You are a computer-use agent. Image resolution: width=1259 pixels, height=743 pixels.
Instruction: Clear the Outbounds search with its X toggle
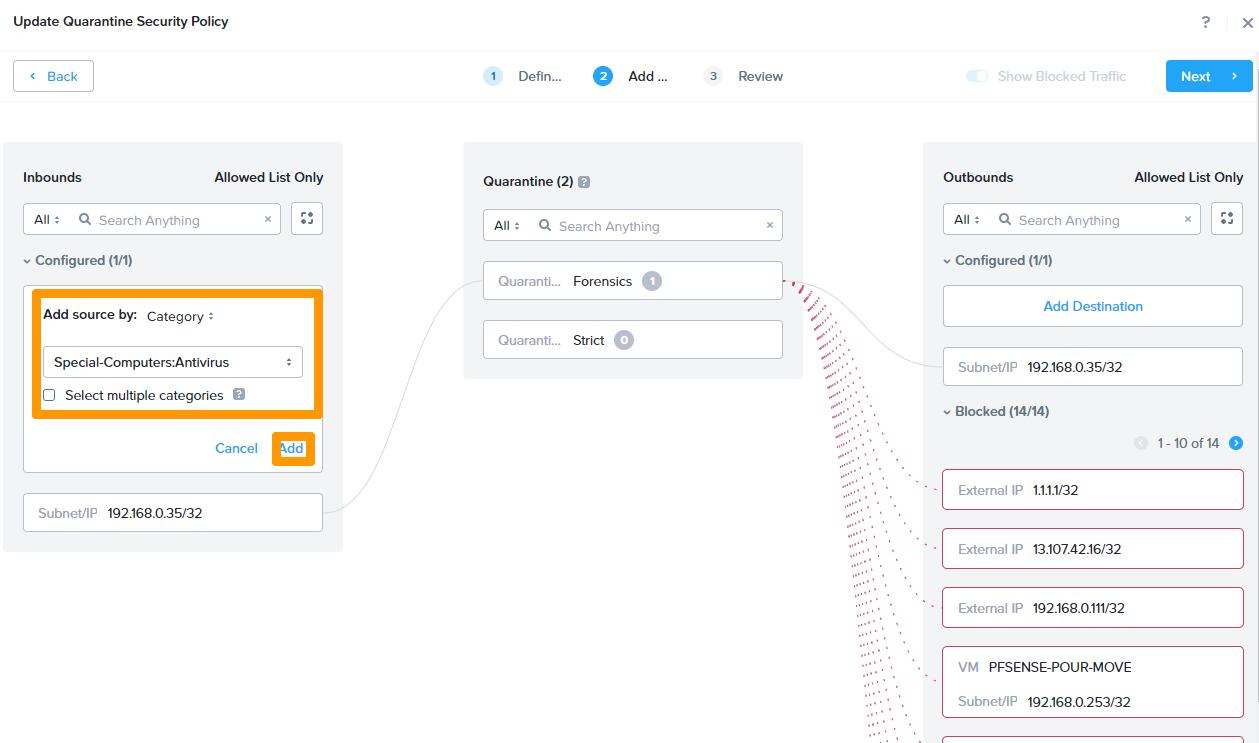[1187, 219]
